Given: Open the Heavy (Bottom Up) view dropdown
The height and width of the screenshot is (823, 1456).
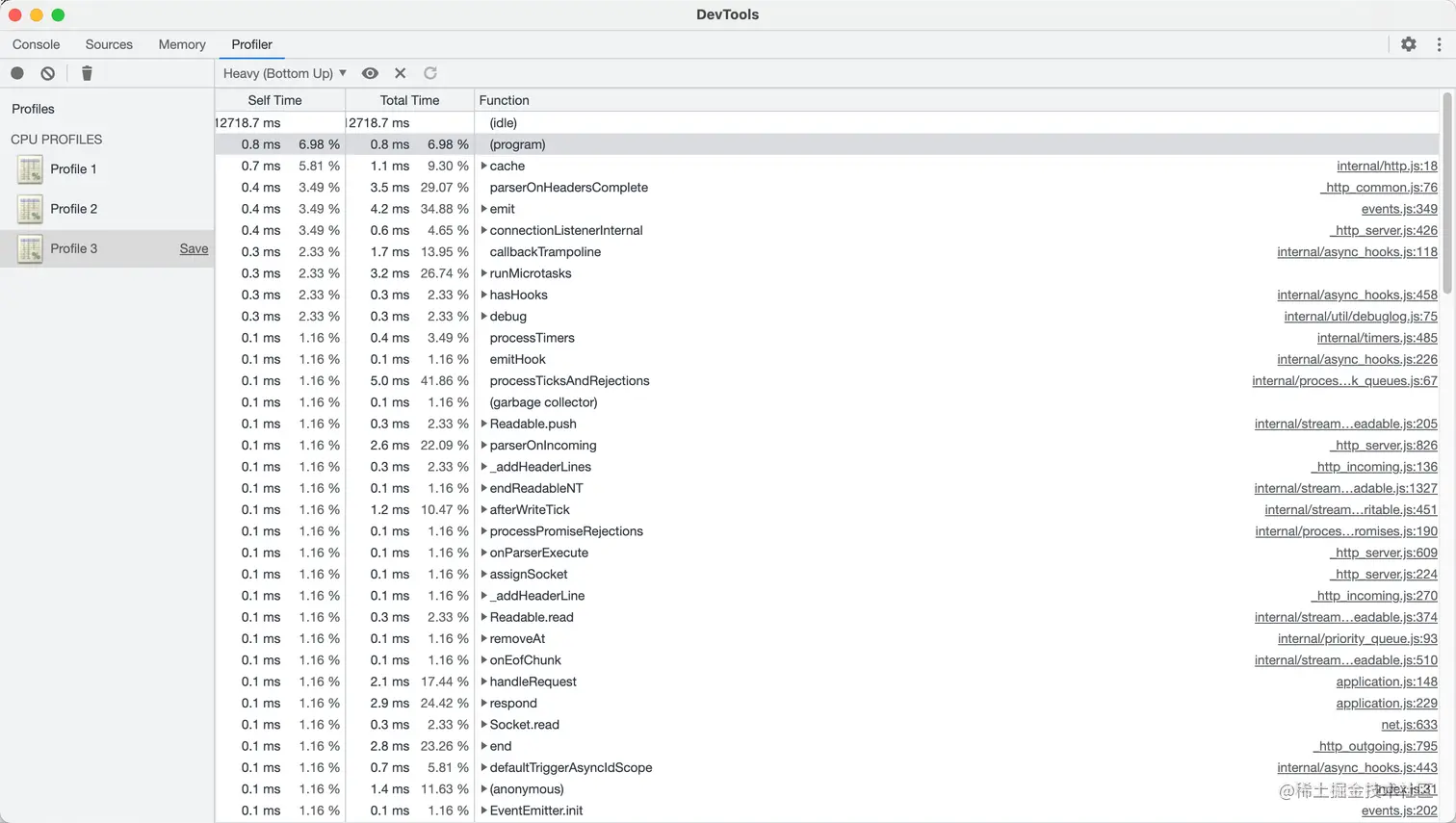Looking at the screenshot, I should (x=284, y=73).
